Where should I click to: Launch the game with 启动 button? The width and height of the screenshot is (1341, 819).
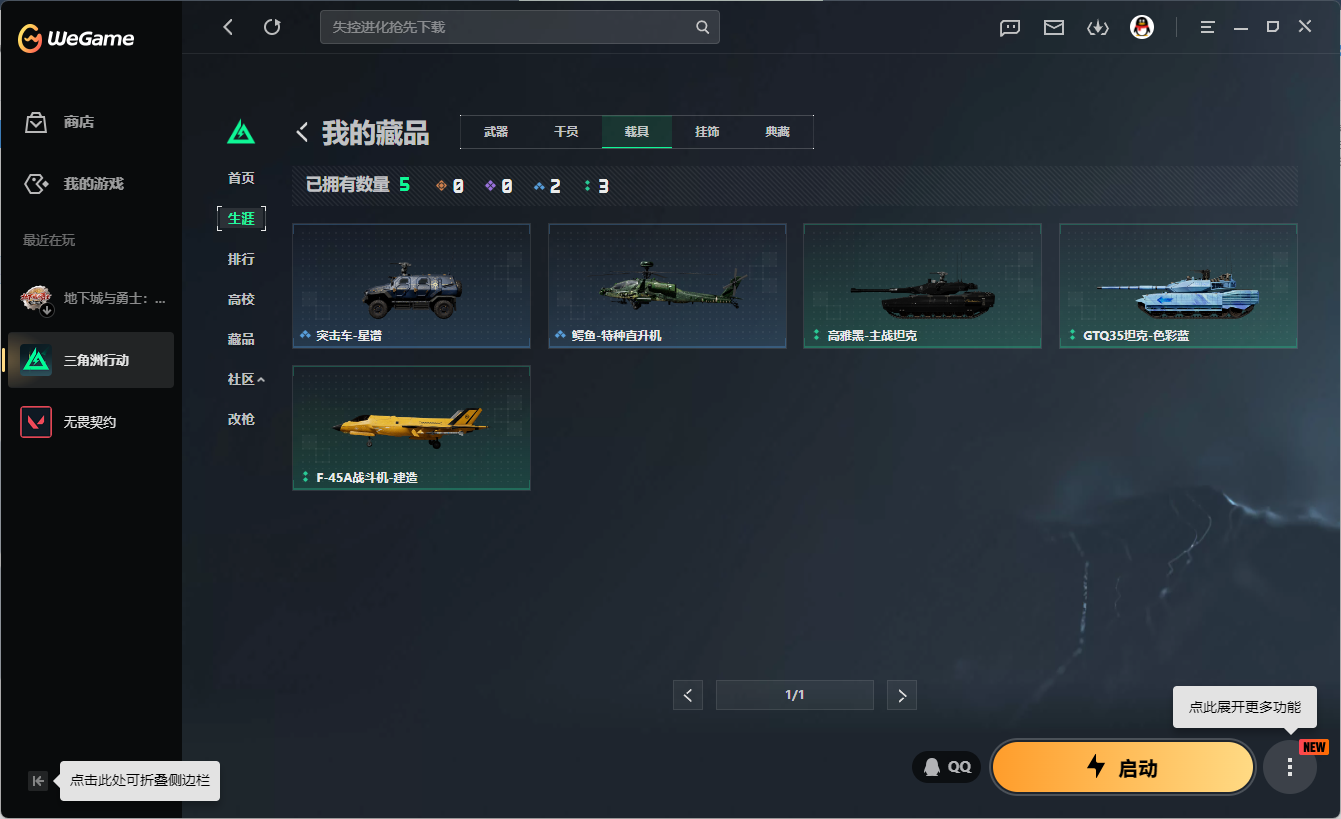pos(1123,767)
